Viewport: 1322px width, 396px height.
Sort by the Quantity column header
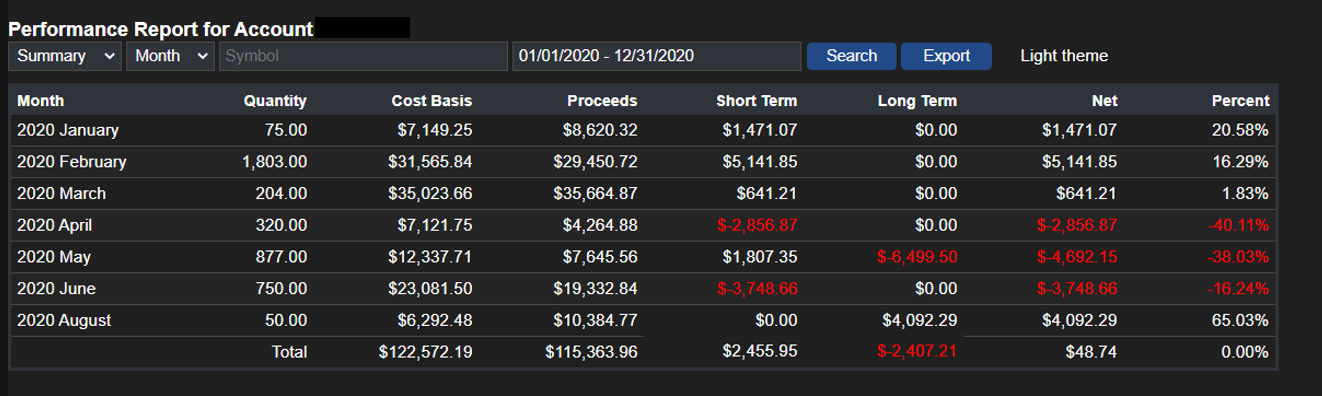pos(275,101)
